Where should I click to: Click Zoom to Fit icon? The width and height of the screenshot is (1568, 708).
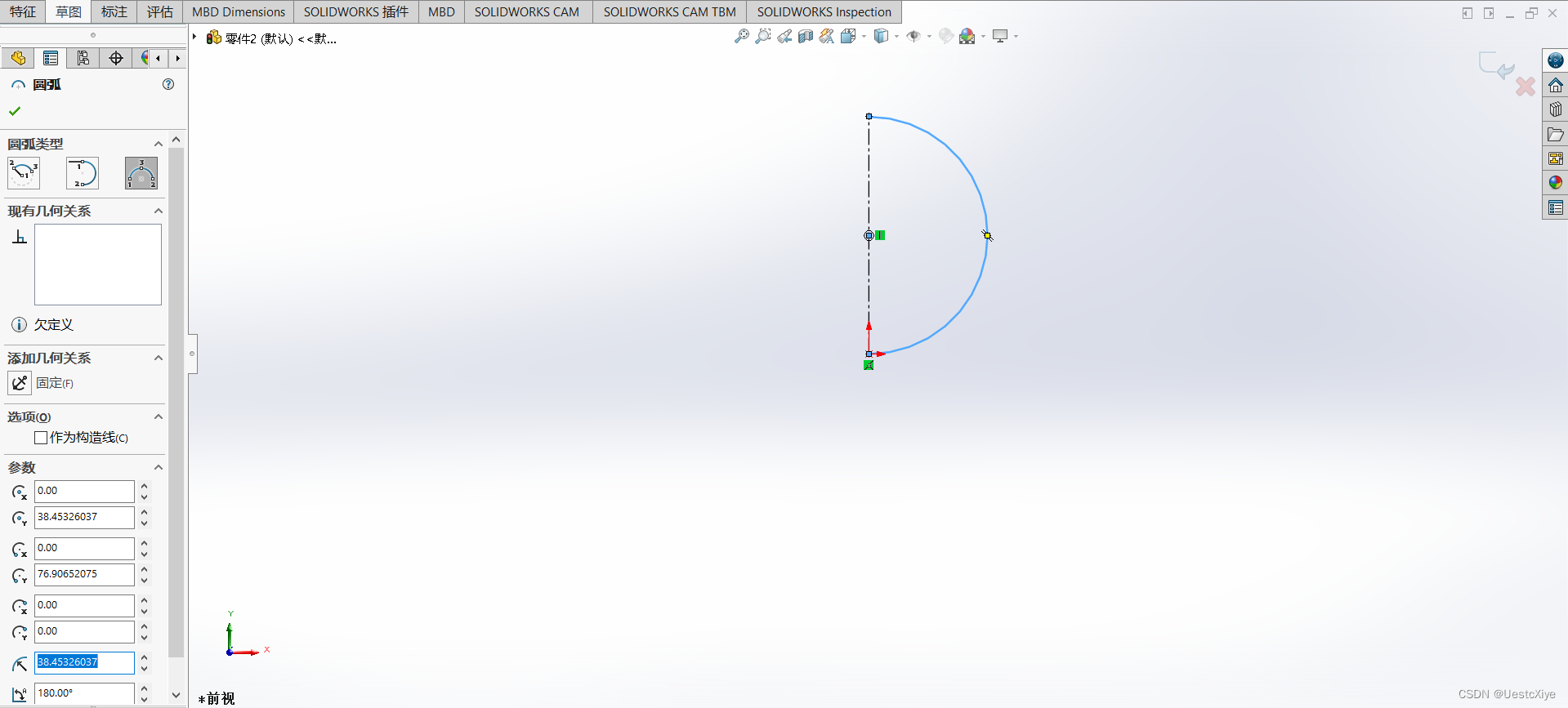(x=741, y=36)
